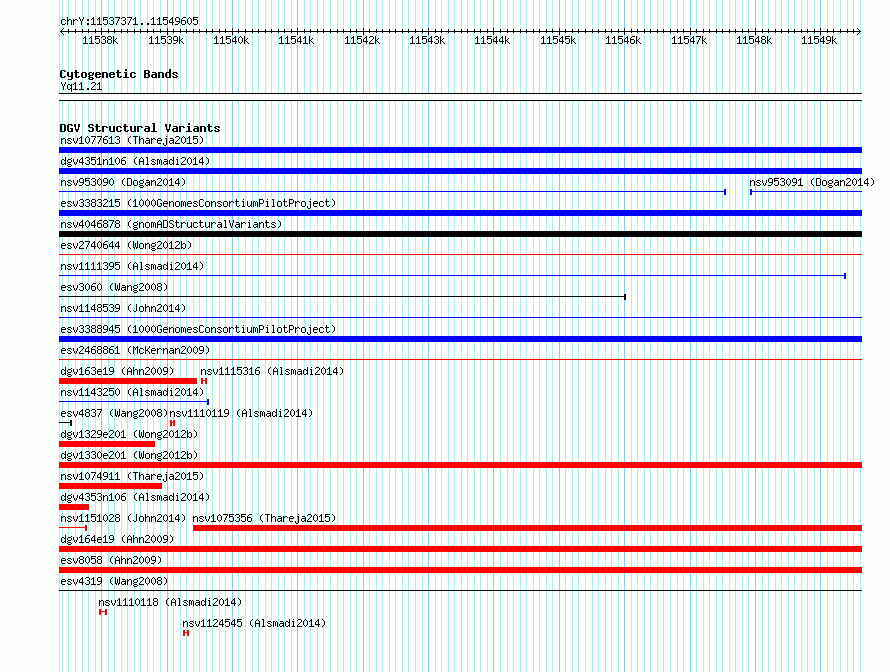The height and width of the screenshot is (672, 890).
Task: Click the blue nsv1077613 variant bar
Action: pos(460,150)
